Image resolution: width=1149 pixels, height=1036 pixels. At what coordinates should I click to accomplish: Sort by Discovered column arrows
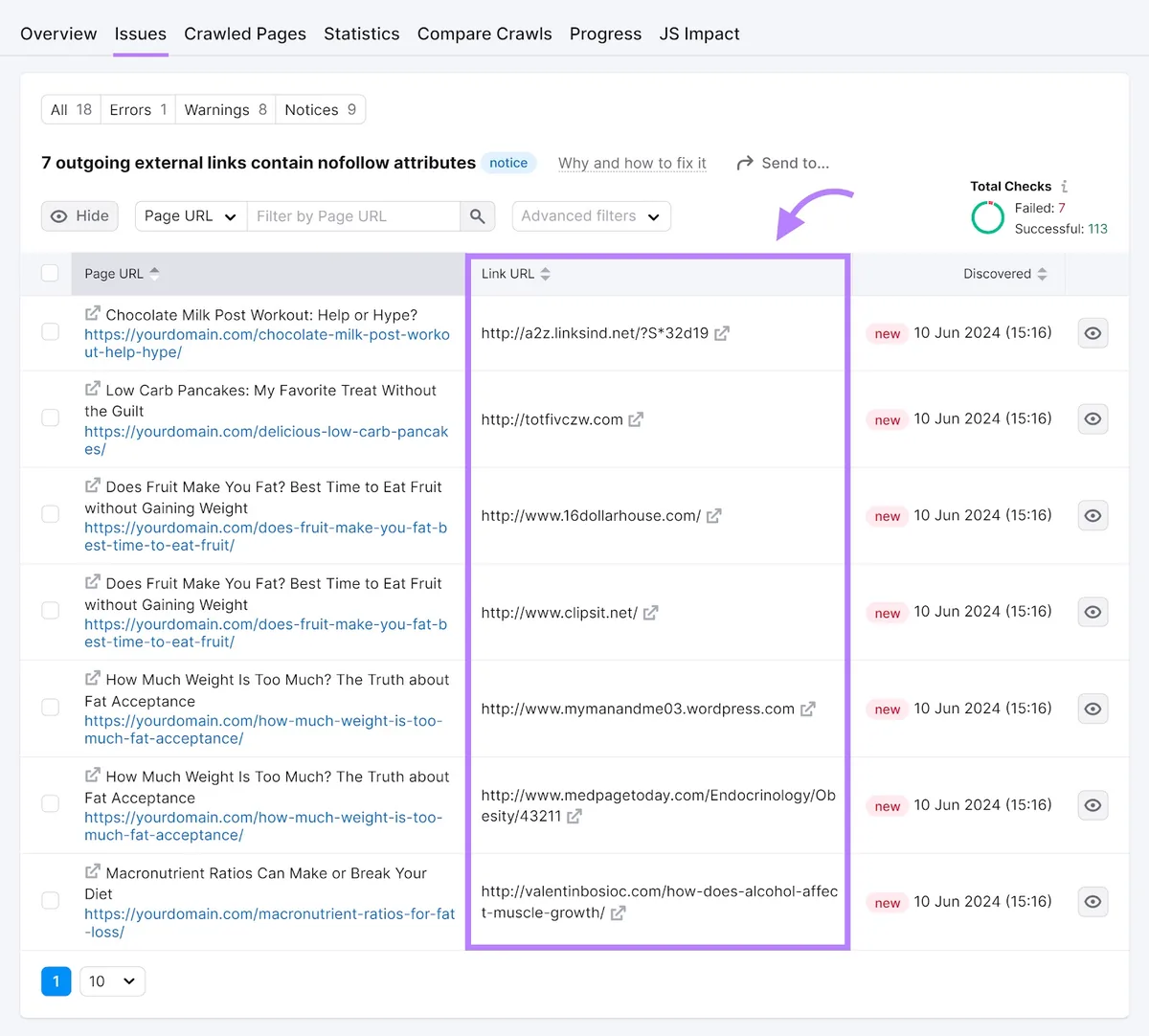(1043, 274)
